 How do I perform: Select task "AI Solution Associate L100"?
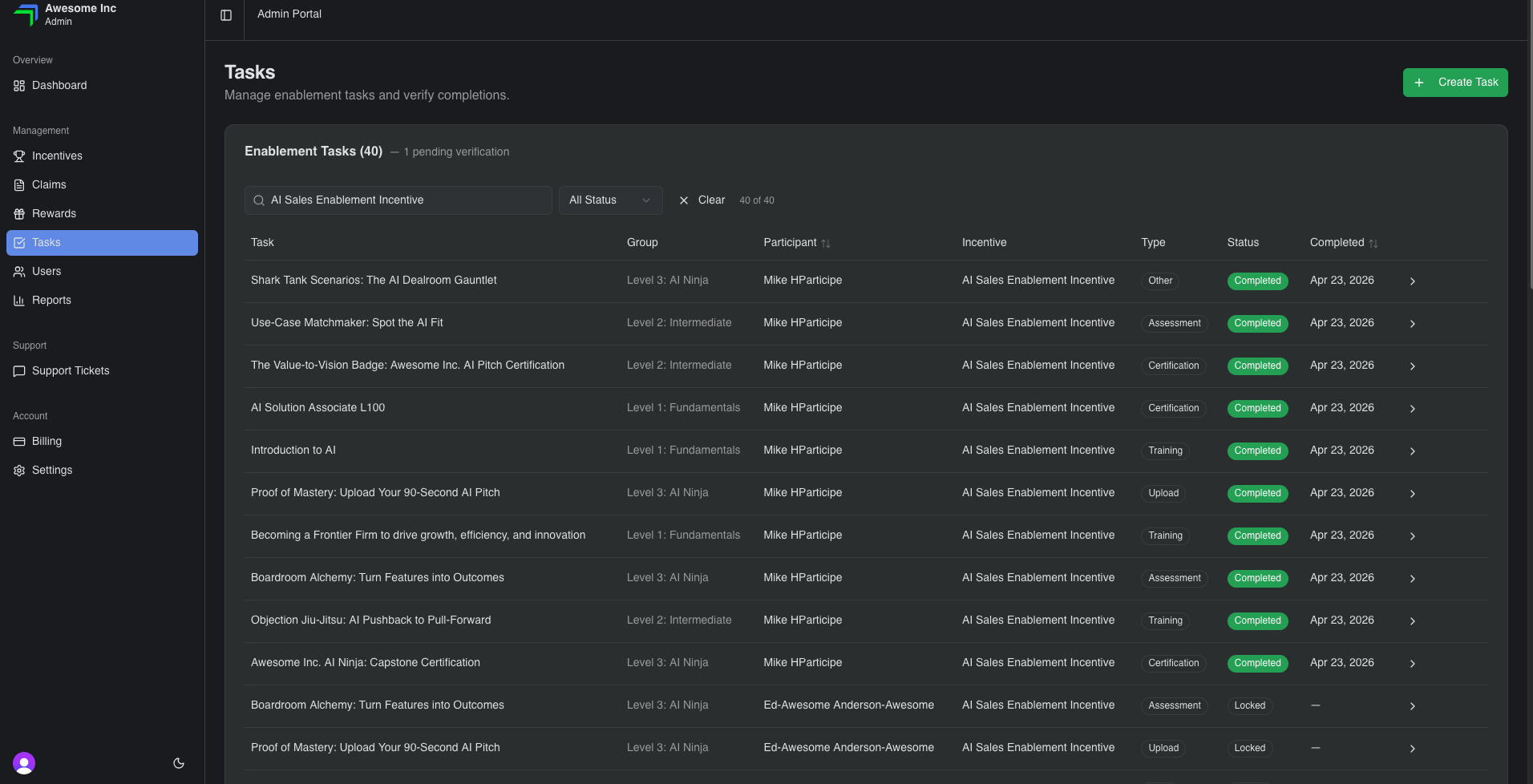[318, 408]
